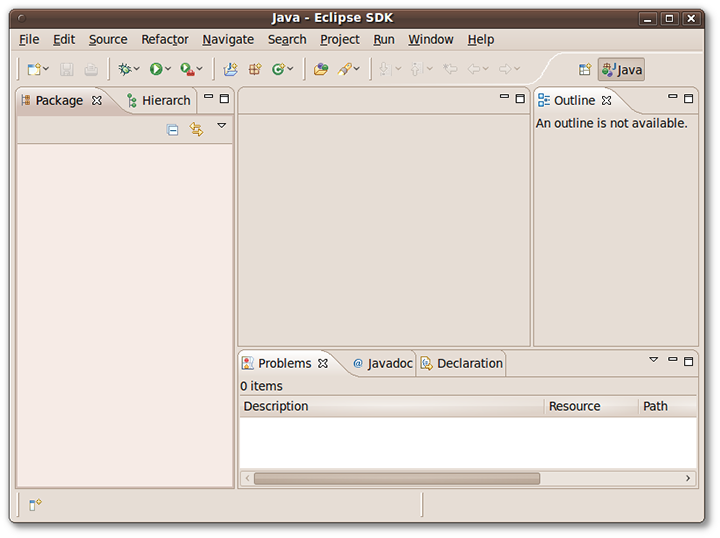Click the Save icon in toolbar

pyautogui.click(x=67, y=69)
